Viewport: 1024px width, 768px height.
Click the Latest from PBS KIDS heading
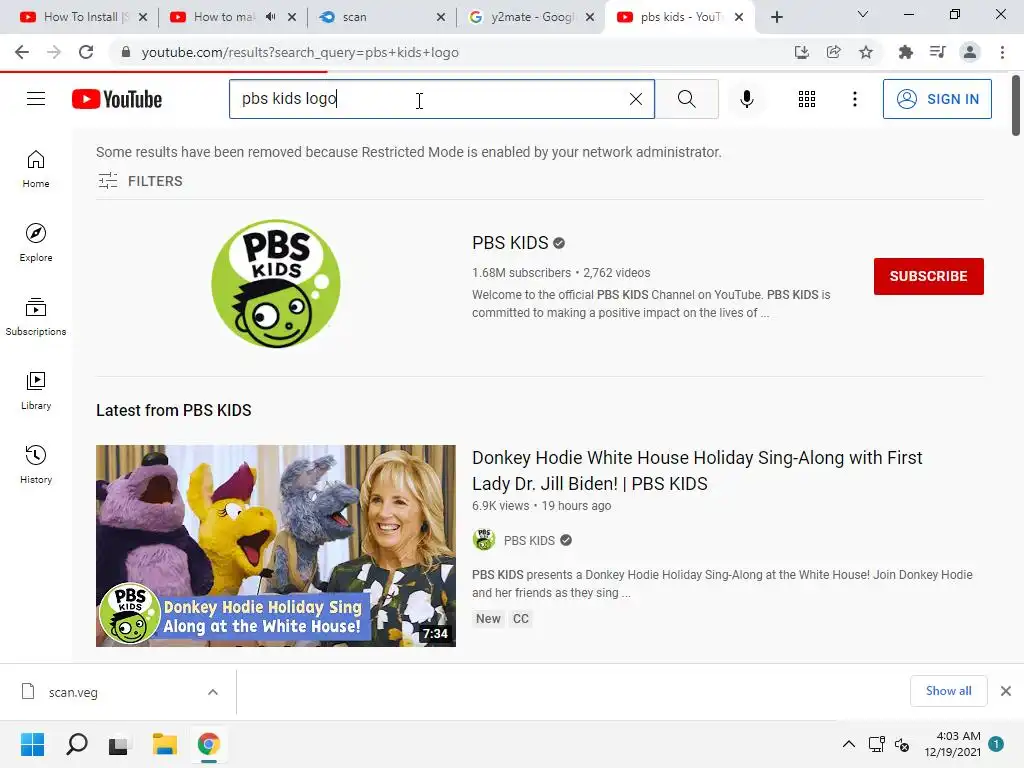174,410
